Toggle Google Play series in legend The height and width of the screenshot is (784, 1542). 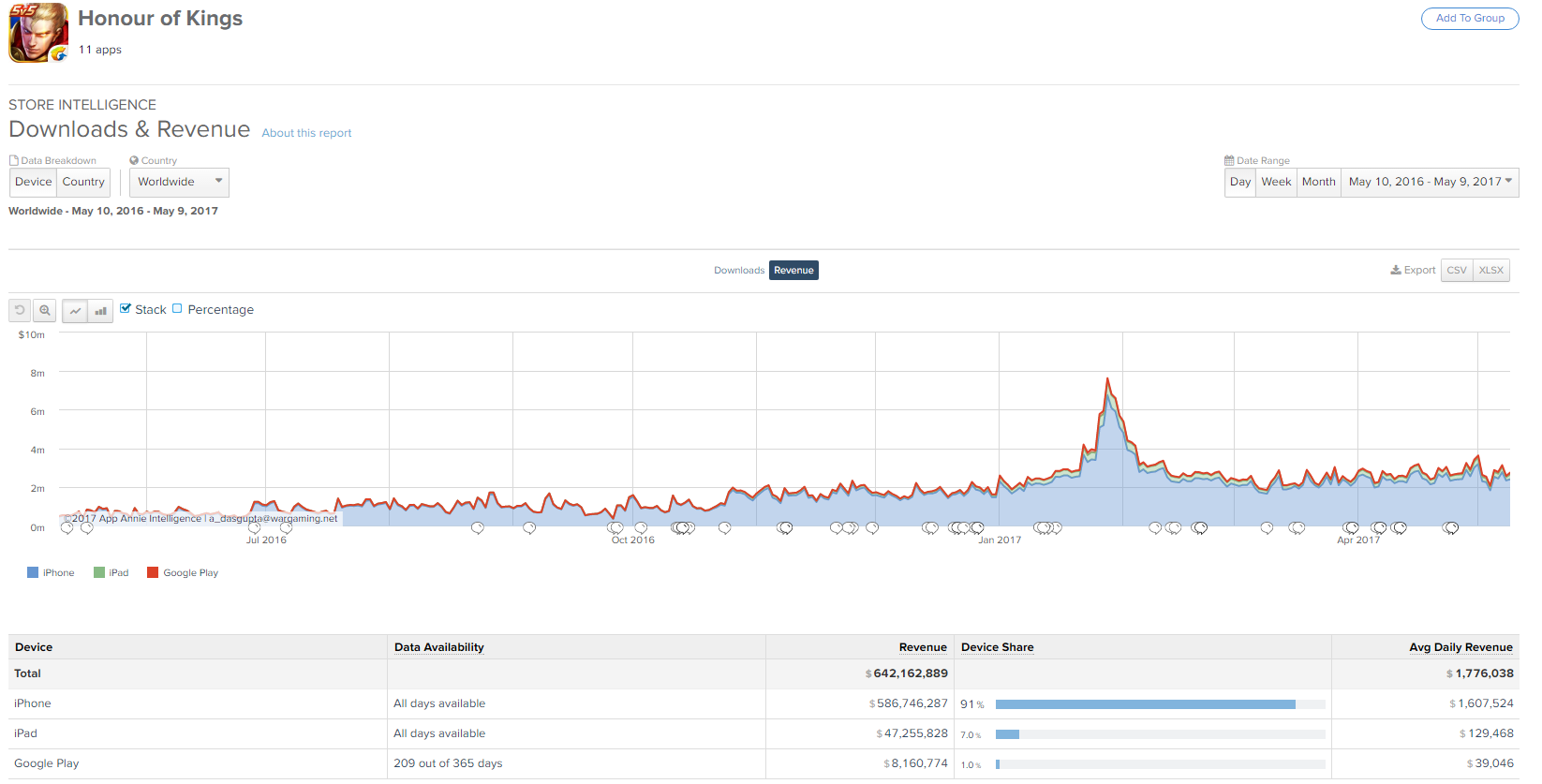pyautogui.click(x=183, y=572)
